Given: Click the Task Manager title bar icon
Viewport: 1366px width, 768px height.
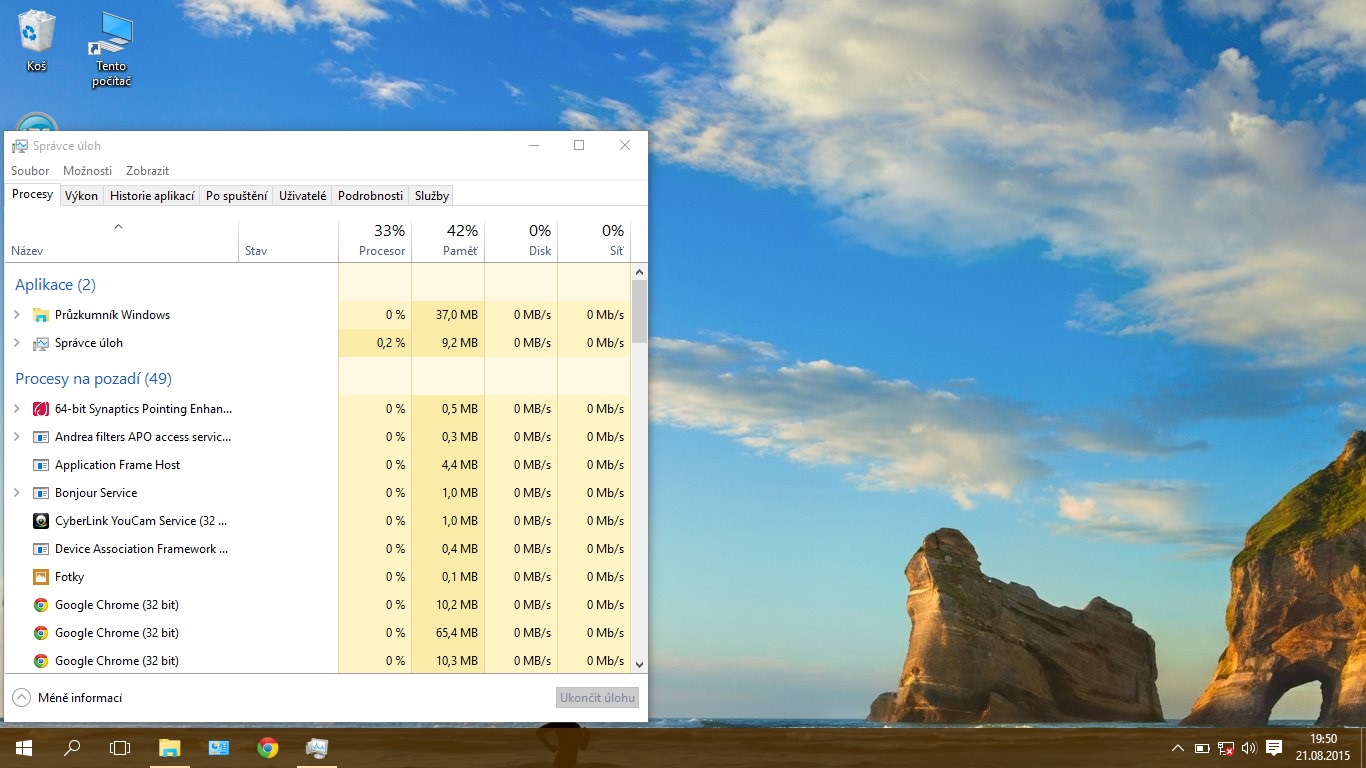Looking at the screenshot, I should (x=20, y=146).
